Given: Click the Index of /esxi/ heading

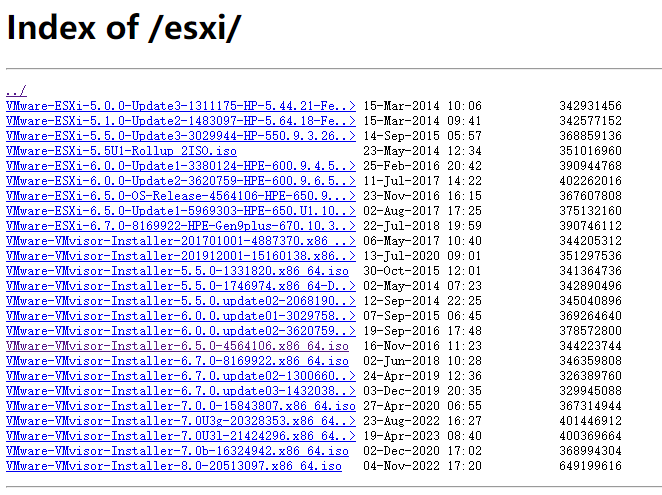Looking at the screenshot, I should click(x=124, y=27).
